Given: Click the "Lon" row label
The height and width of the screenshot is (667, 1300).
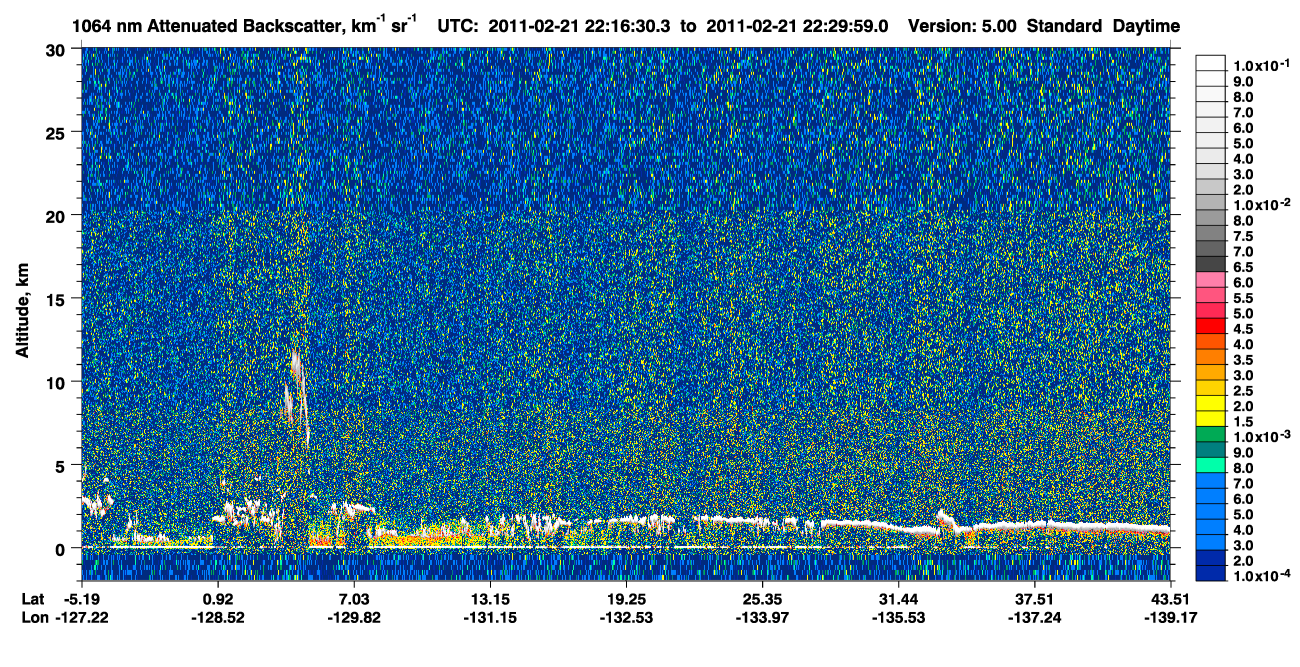Looking at the screenshot, I should (x=35, y=617).
